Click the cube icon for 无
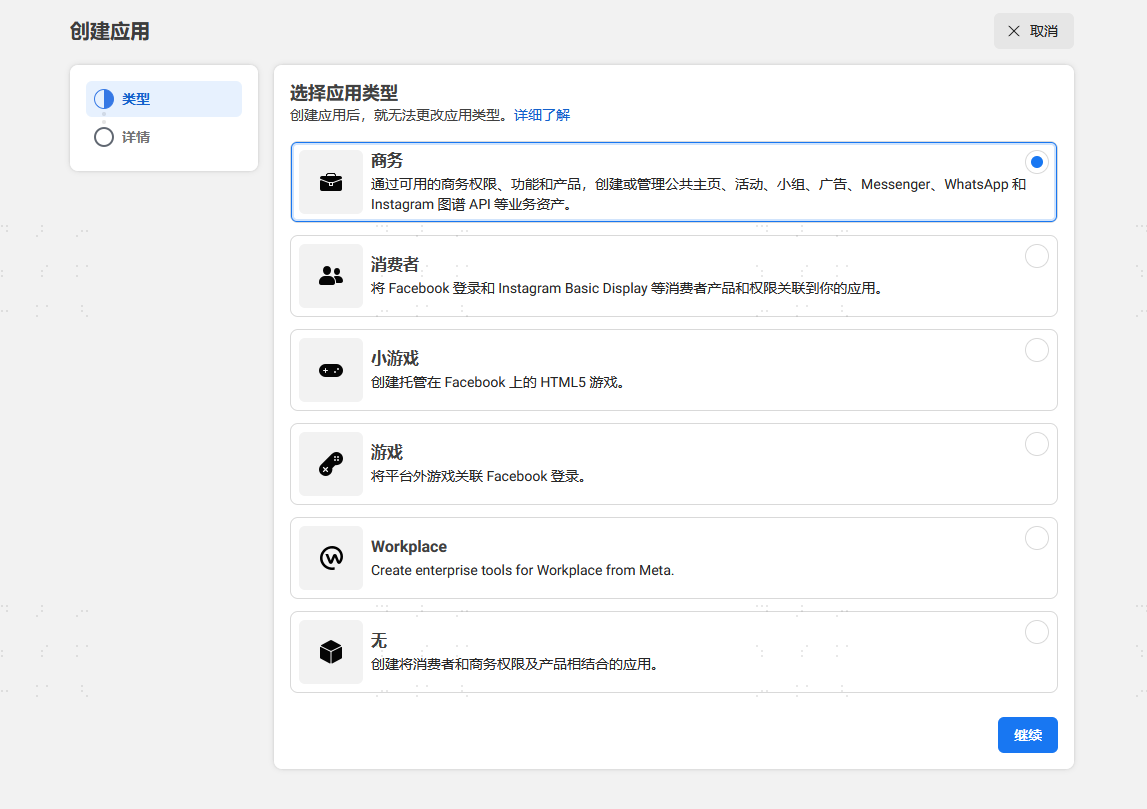 click(x=331, y=652)
